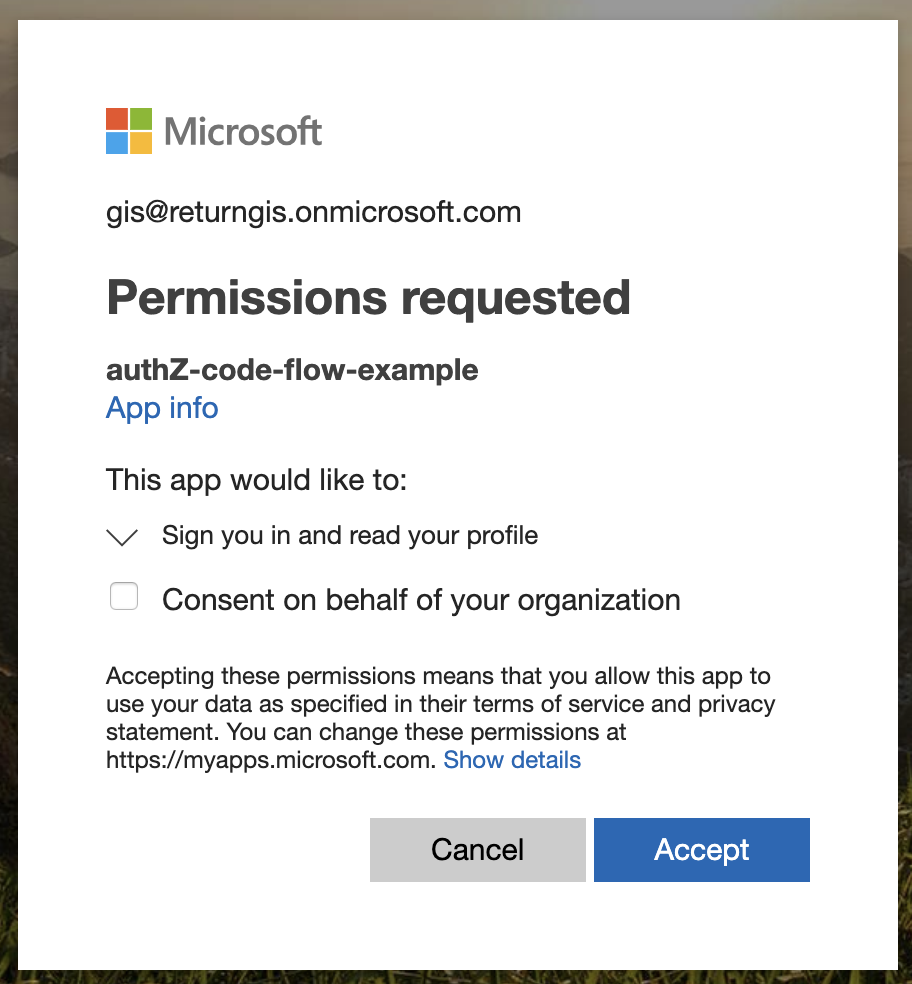Click the Microsoft wordmark text
This screenshot has height=984, width=912.
(243, 132)
